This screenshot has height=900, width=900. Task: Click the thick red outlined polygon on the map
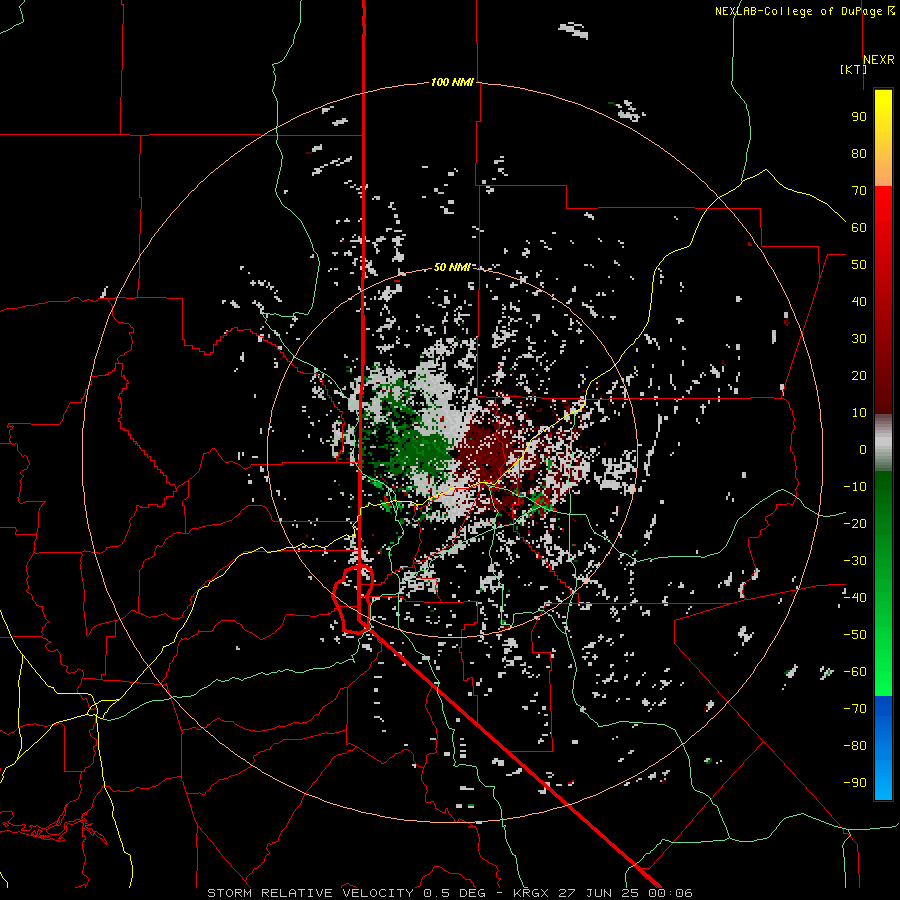pyautogui.click(x=354, y=599)
